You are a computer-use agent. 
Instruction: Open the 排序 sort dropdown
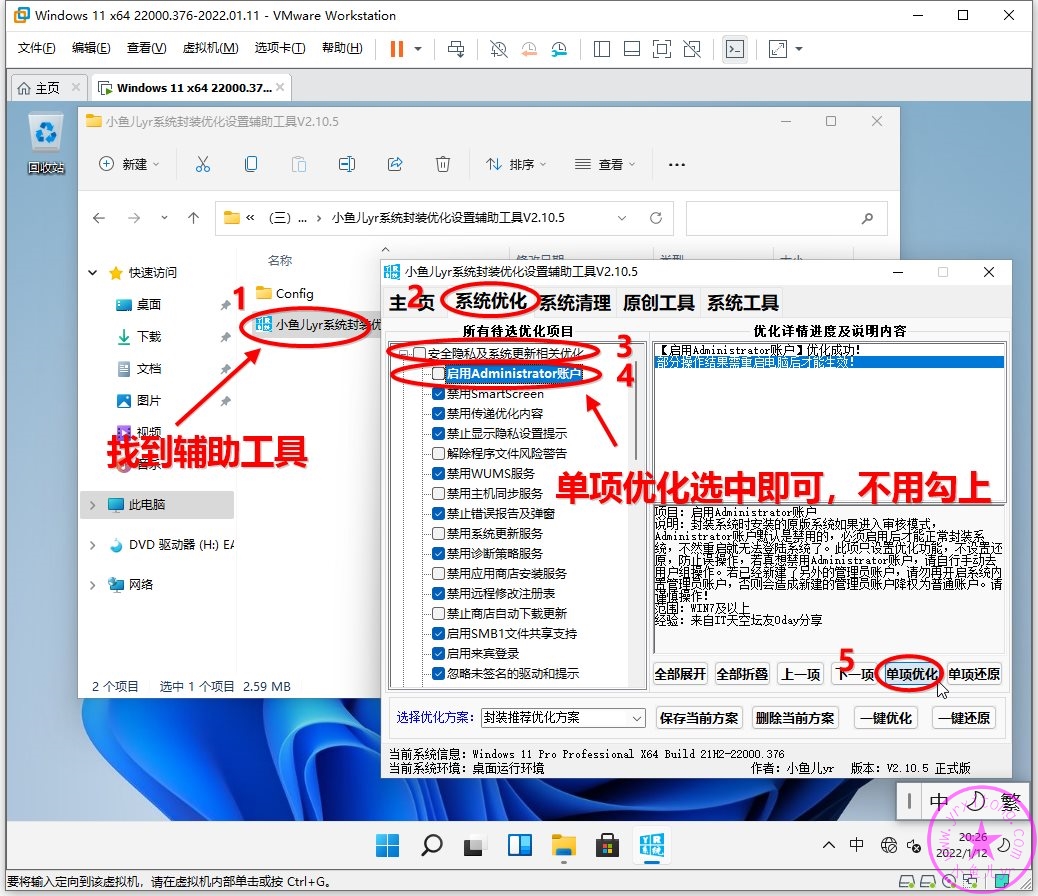click(x=516, y=164)
